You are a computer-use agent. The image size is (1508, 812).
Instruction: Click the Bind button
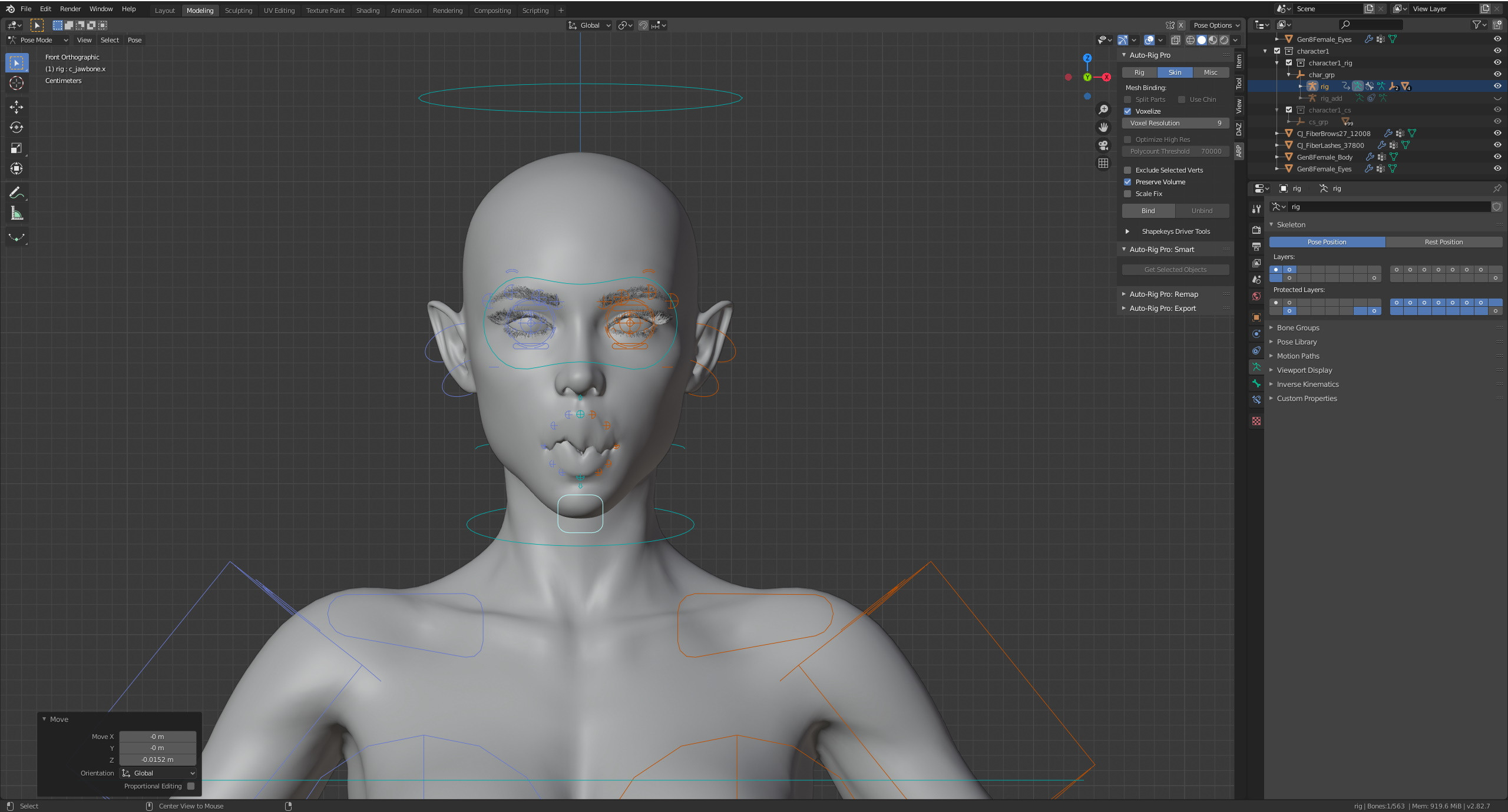(x=1147, y=210)
